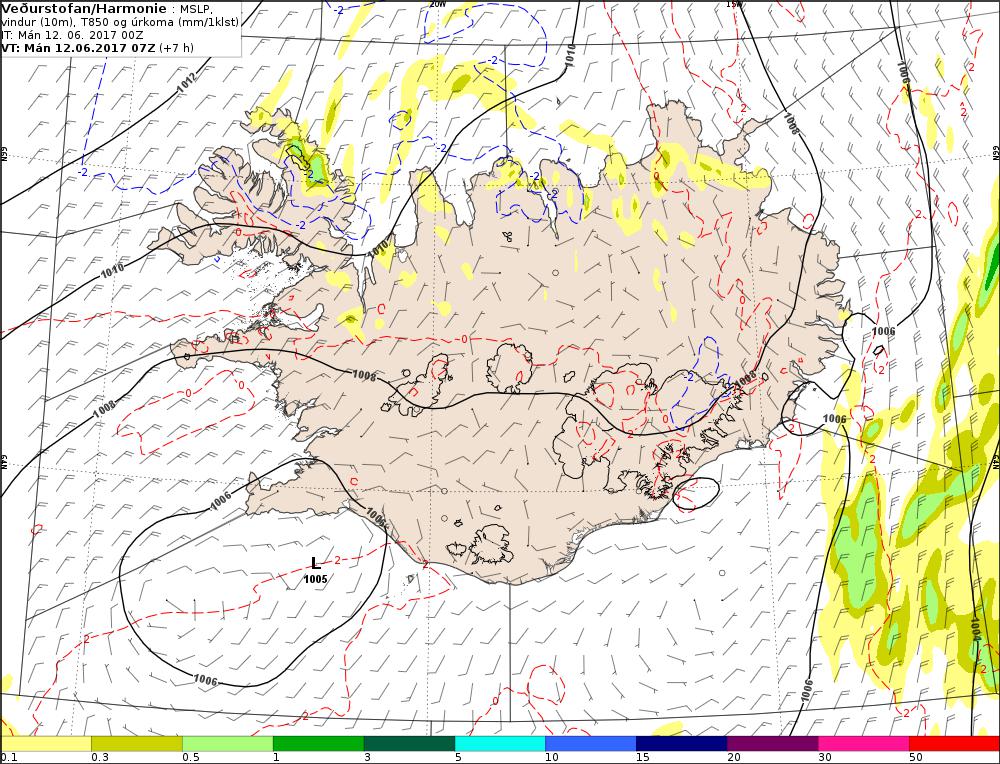Click the olive 0.3 precipitation legend swatch
This screenshot has height=764, width=1000.
click(136, 744)
